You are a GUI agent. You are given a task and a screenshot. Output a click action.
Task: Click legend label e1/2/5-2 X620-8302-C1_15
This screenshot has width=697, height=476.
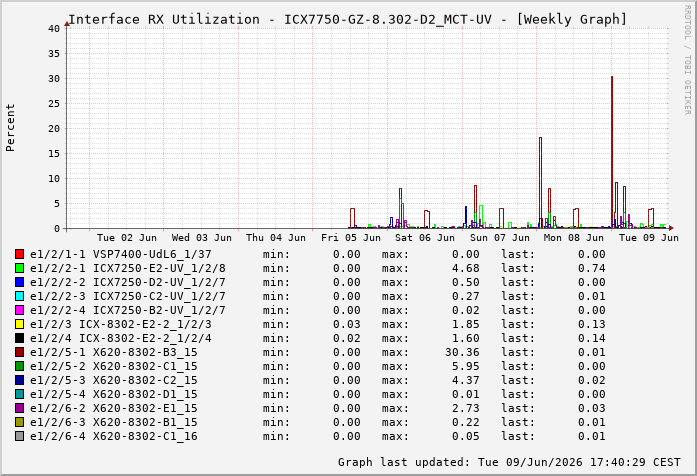(113, 366)
